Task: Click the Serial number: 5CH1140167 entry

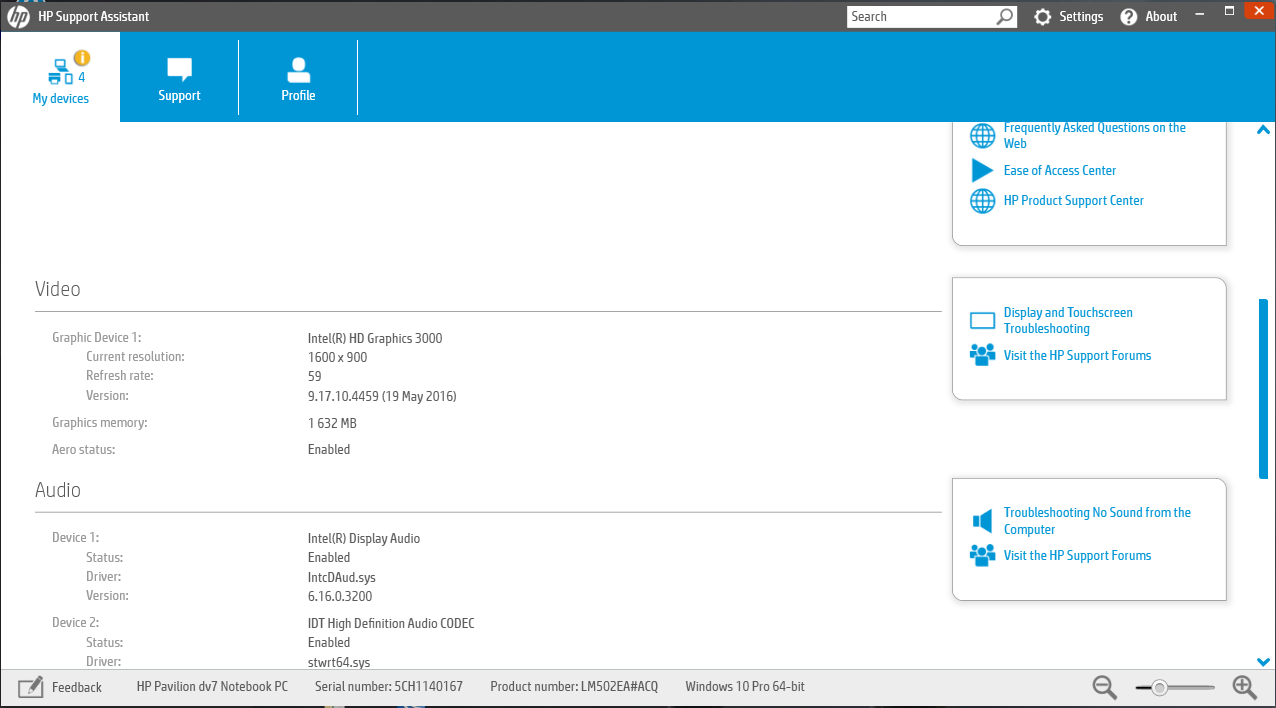Action: coord(389,687)
